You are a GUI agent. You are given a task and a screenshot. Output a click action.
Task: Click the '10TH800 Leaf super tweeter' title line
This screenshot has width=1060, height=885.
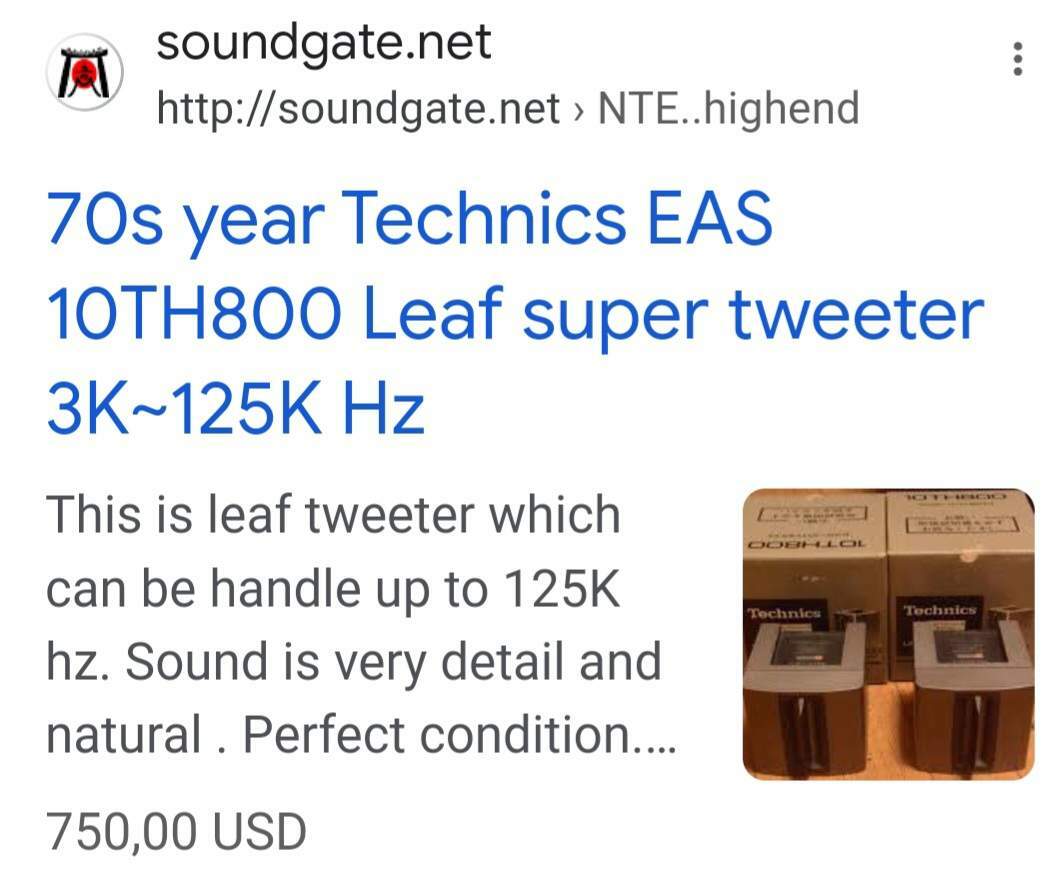click(515, 315)
